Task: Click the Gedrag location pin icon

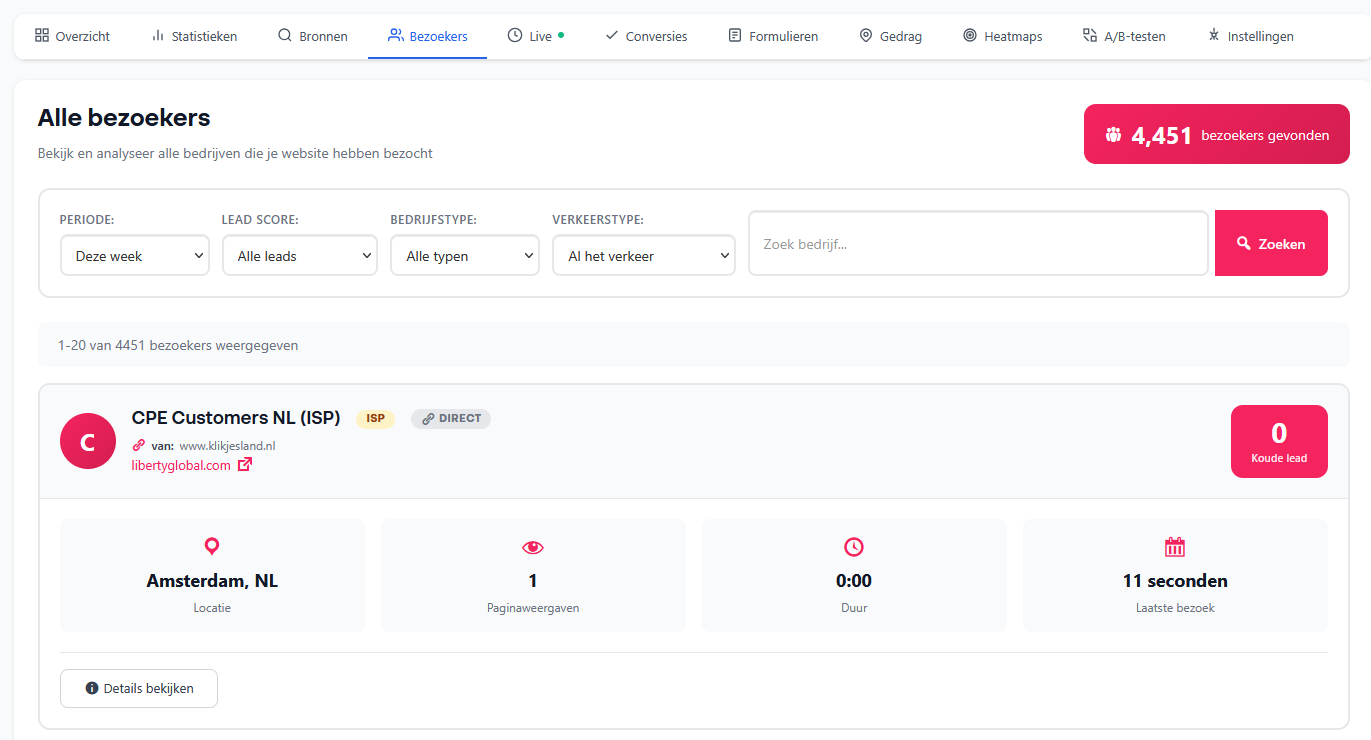Action: (x=866, y=35)
